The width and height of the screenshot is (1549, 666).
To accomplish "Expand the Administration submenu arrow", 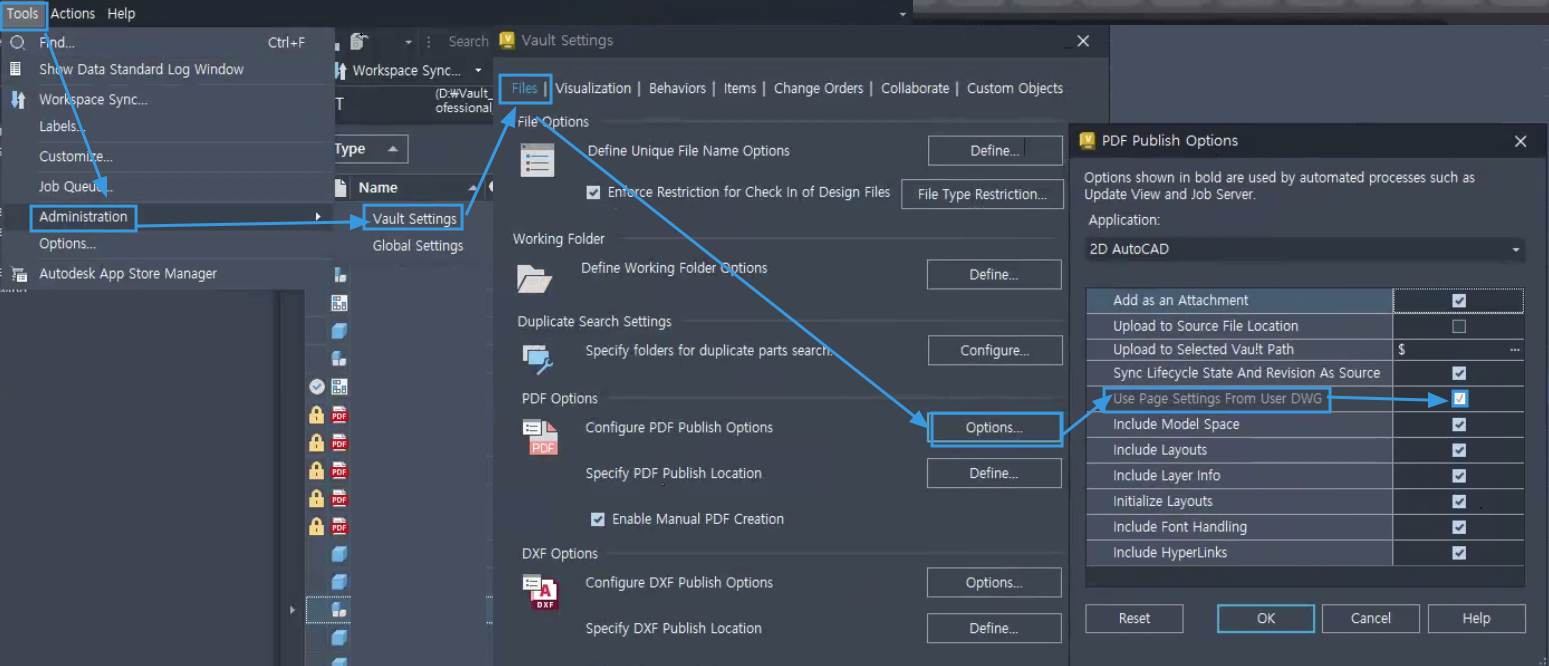I will 319,216.
